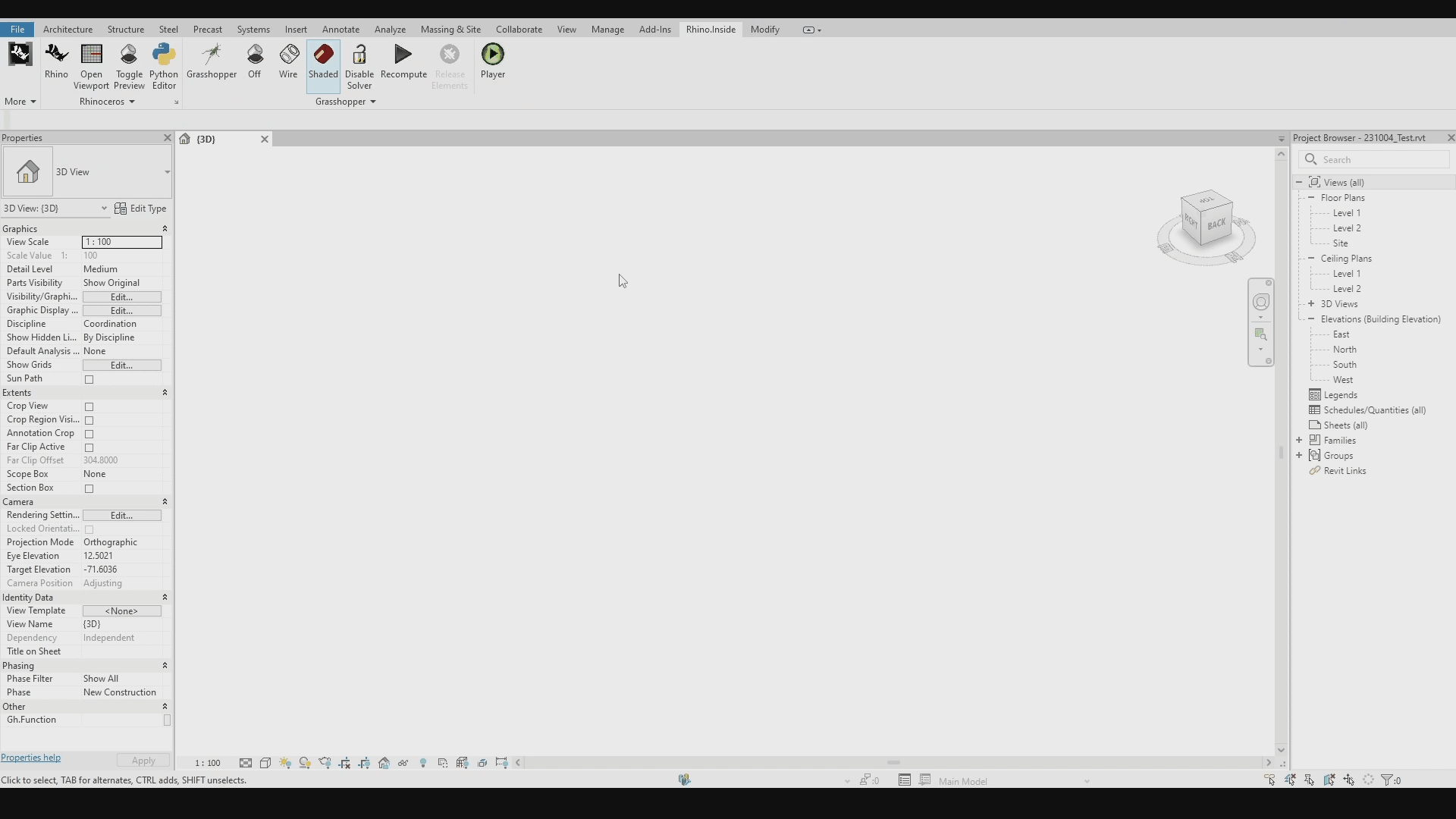Click Disable Solver icon
1456x819 pixels.
click(359, 55)
